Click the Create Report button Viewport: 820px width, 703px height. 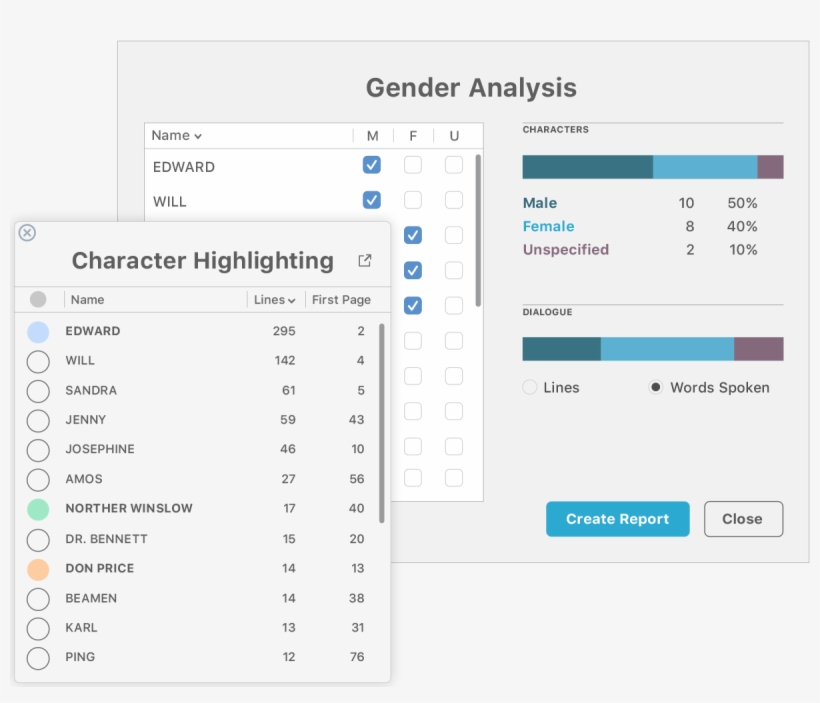pos(617,519)
